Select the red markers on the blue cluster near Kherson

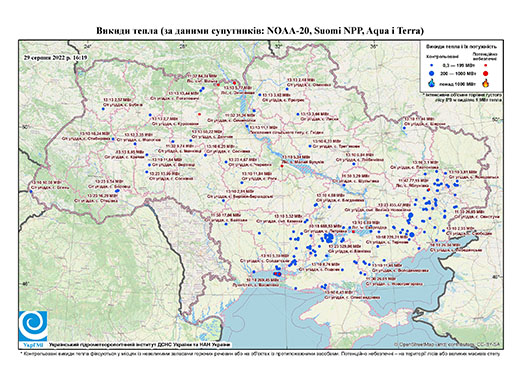(278, 274)
